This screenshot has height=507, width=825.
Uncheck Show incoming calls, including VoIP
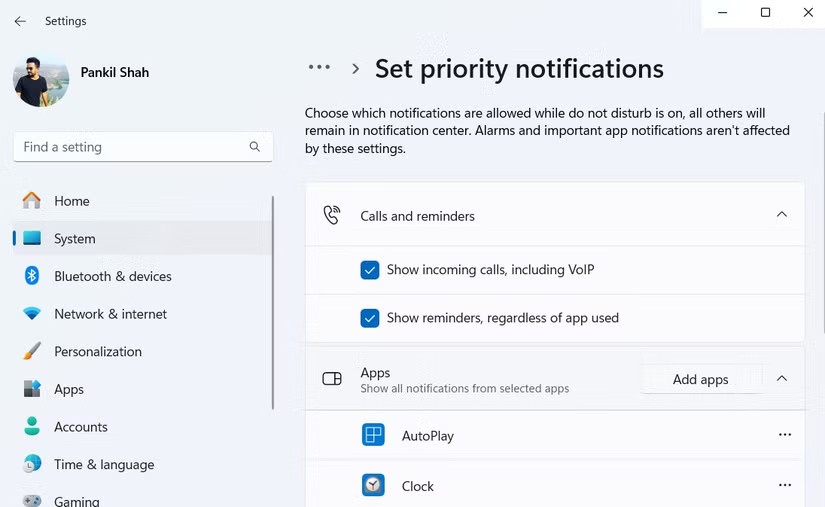(x=370, y=270)
